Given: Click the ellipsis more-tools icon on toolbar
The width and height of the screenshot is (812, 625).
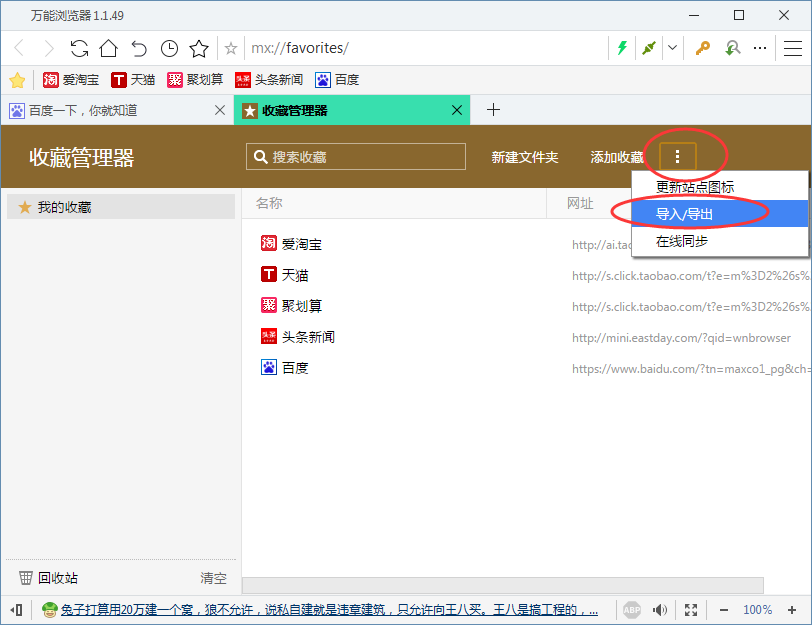Looking at the screenshot, I should (x=760, y=47).
